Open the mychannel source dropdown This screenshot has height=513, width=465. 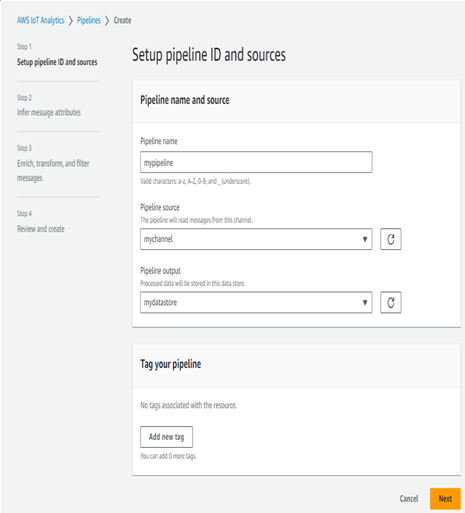tap(256, 239)
